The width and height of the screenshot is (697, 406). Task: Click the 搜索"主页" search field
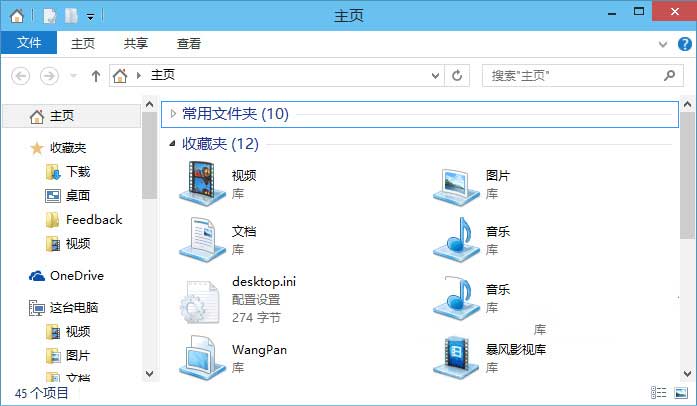point(570,75)
